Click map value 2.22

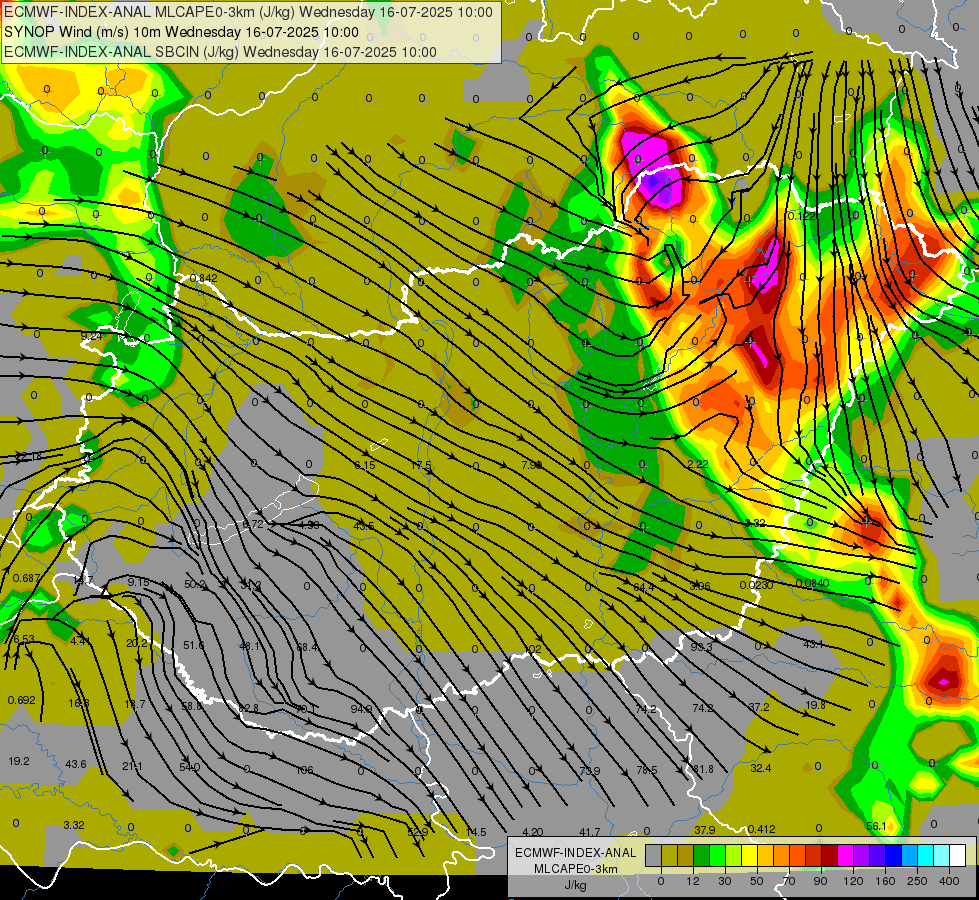click(697, 464)
